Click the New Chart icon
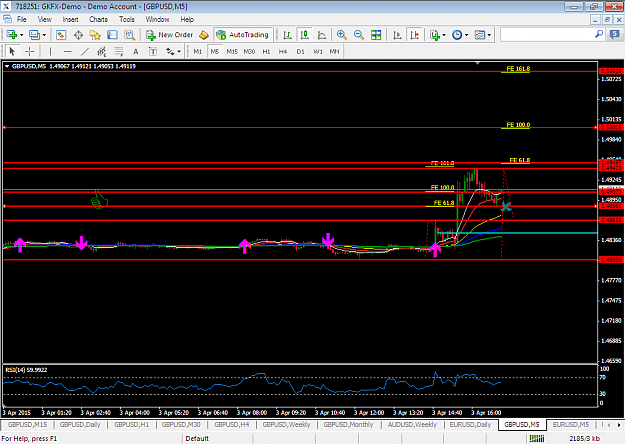625x444 pixels. [12, 35]
